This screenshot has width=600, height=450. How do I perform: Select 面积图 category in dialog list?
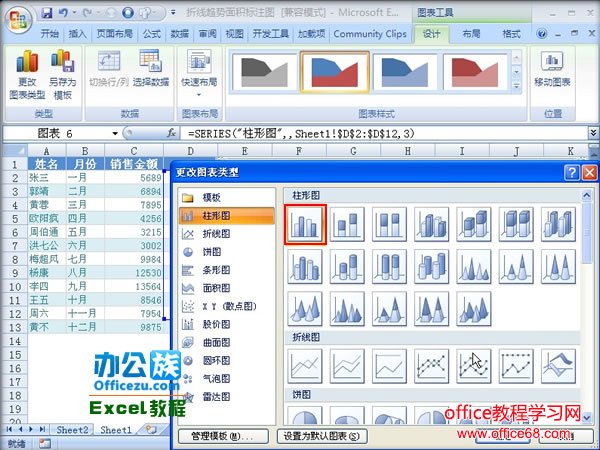pyautogui.click(x=227, y=288)
